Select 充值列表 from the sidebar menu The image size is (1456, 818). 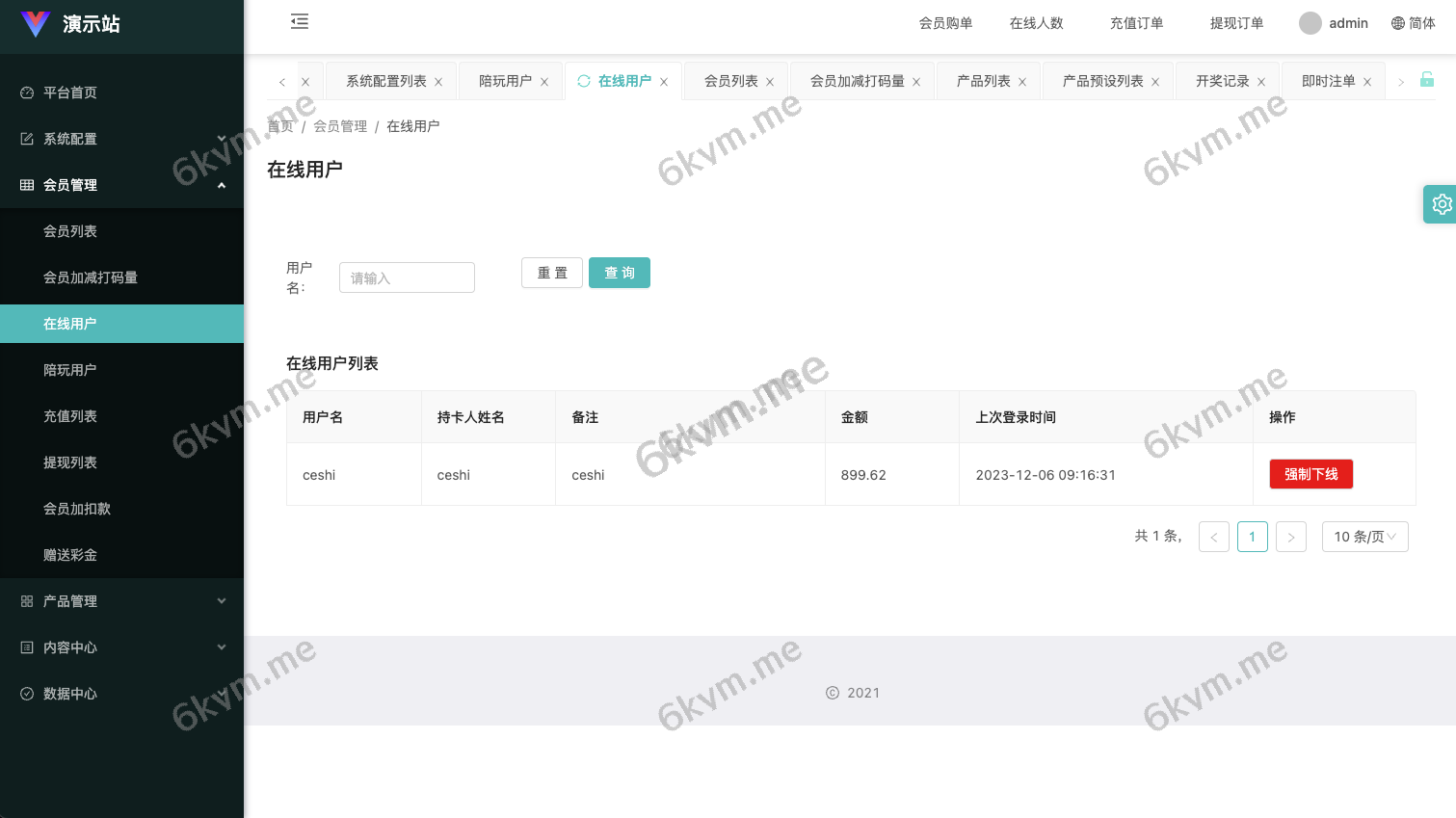click(69, 416)
